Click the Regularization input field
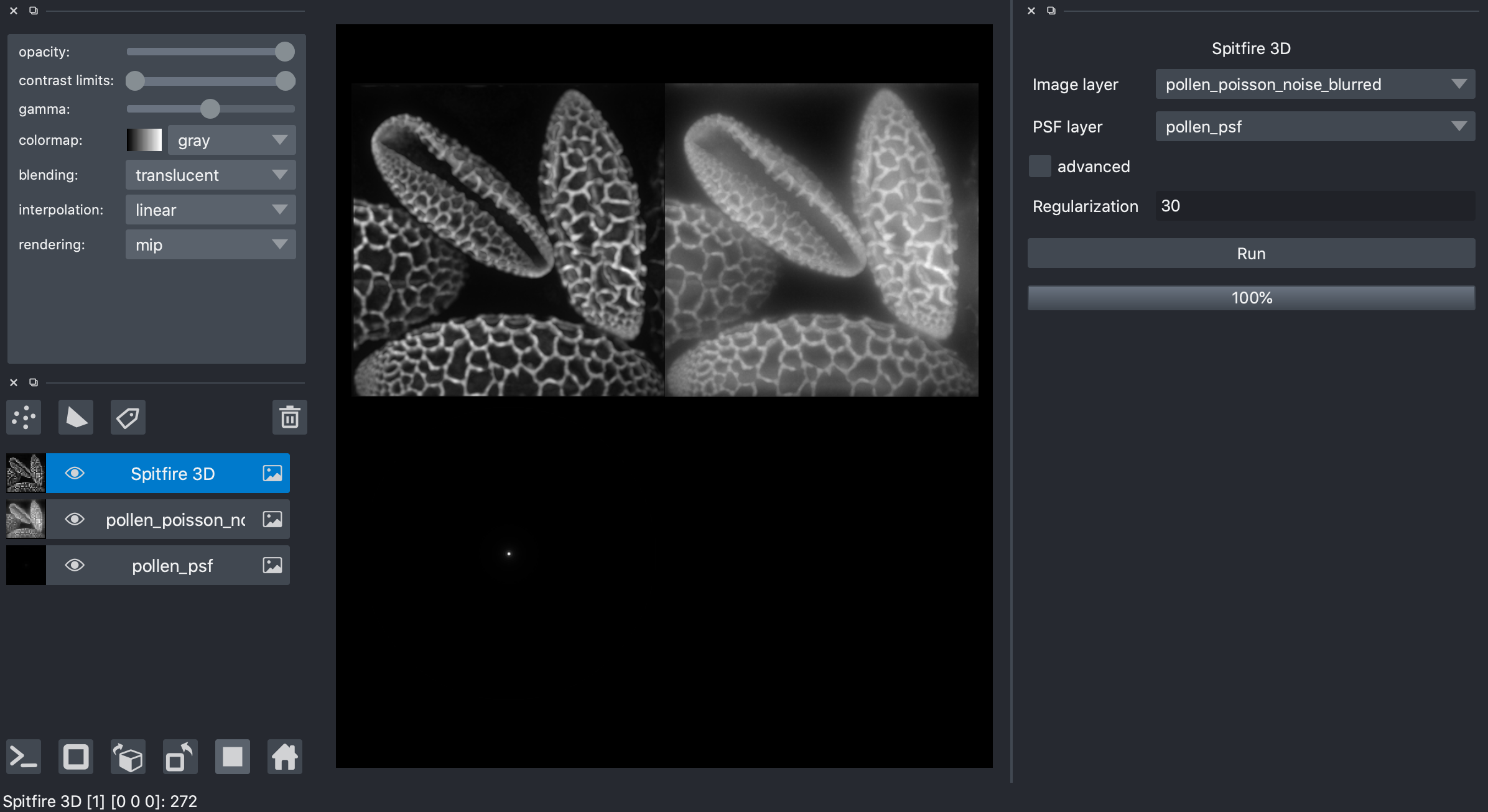The height and width of the screenshot is (812, 1488). click(1314, 206)
